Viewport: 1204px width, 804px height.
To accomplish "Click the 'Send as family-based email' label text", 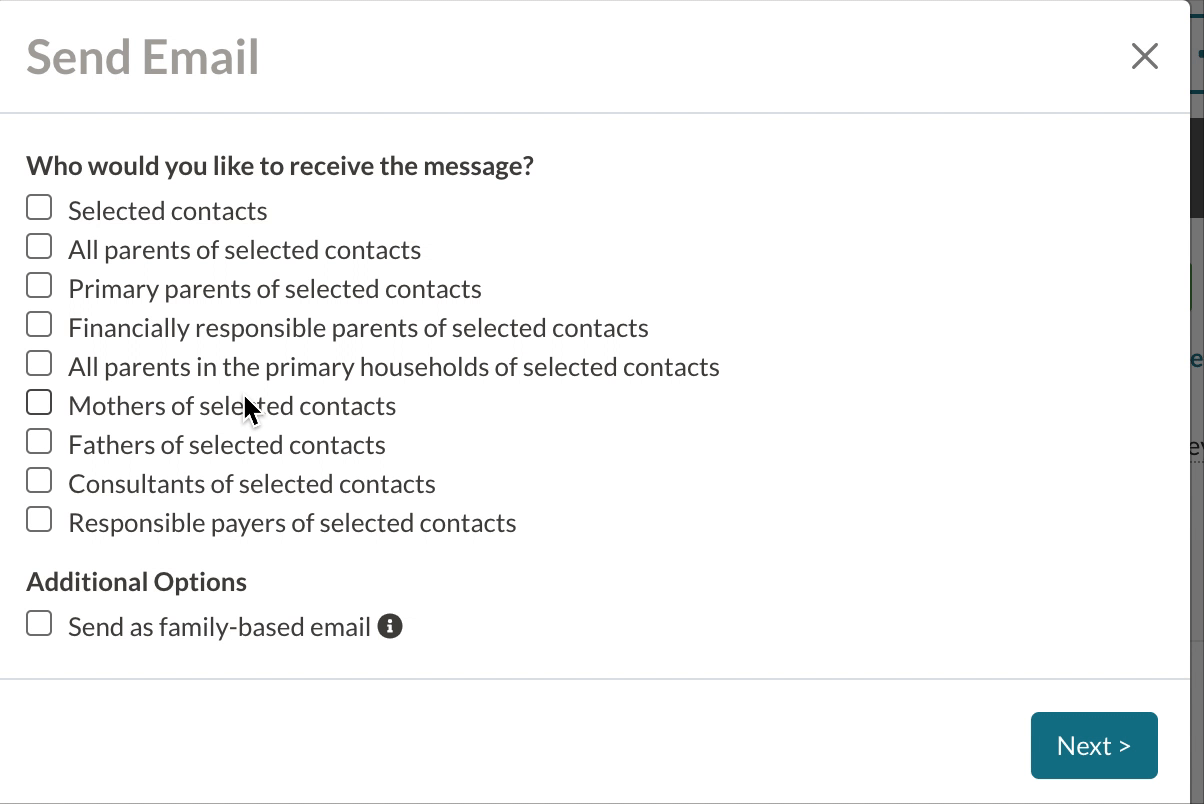I will [x=219, y=627].
